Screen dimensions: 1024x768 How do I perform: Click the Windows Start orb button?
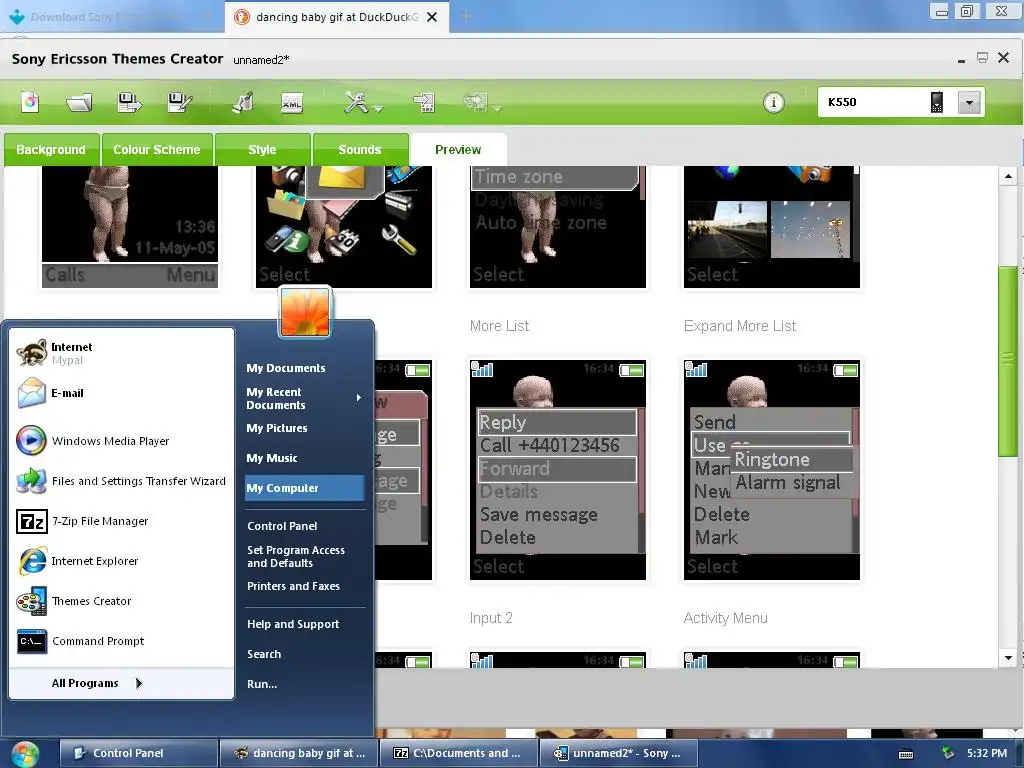click(x=25, y=754)
